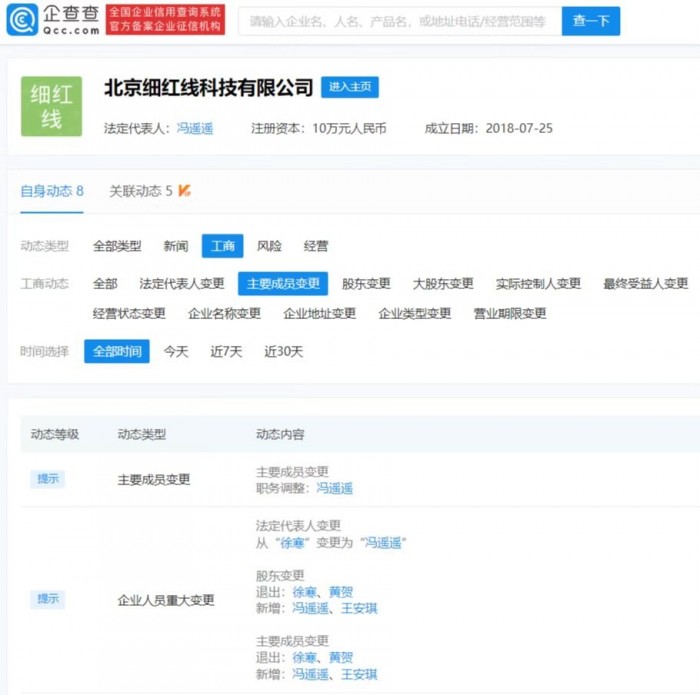Click the Qcc.com logo icon

click(21, 20)
